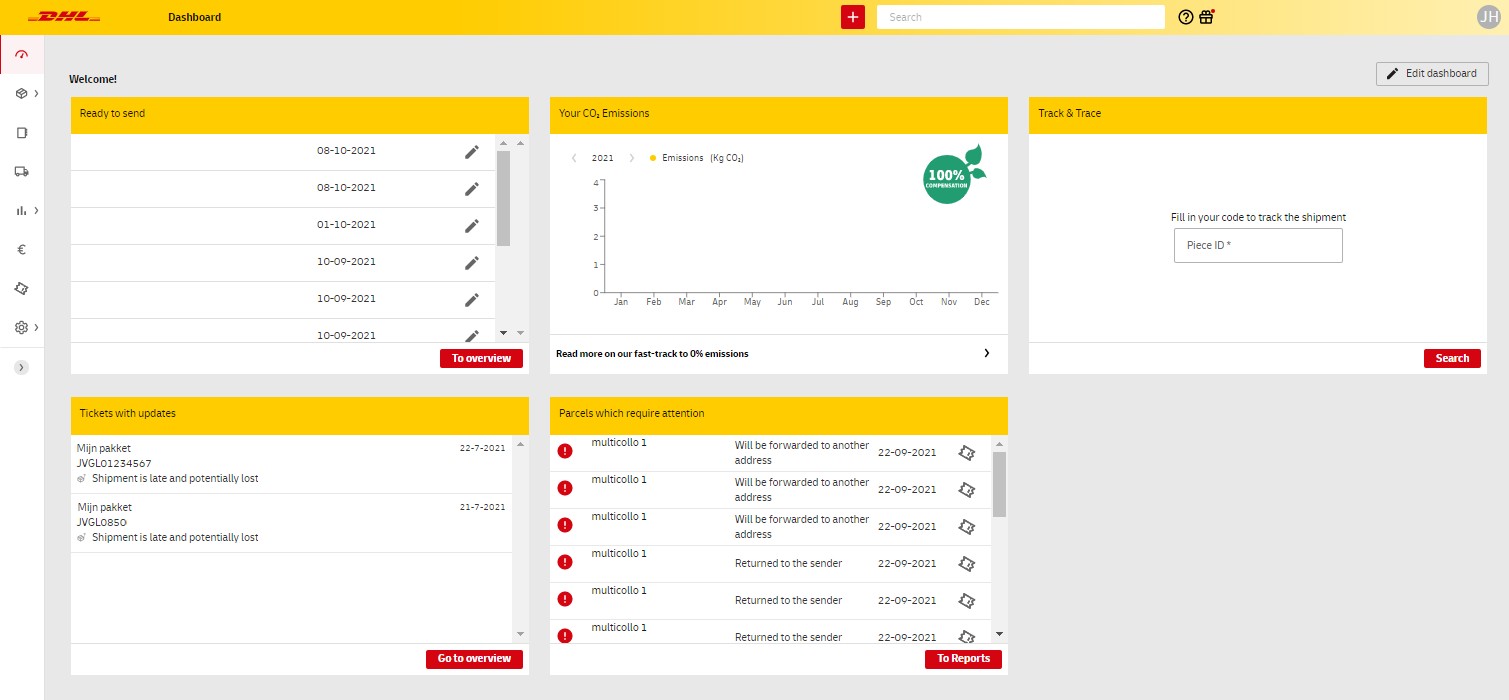The image size is (1509, 700).
Task: Open the help question mark icon
Action: point(1186,17)
